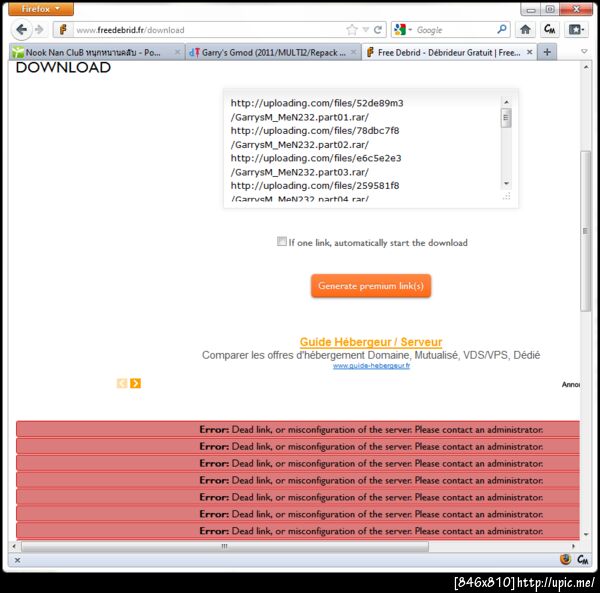Close the add-on bar with X
This screenshot has width=600, height=593.
click(x=17, y=560)
